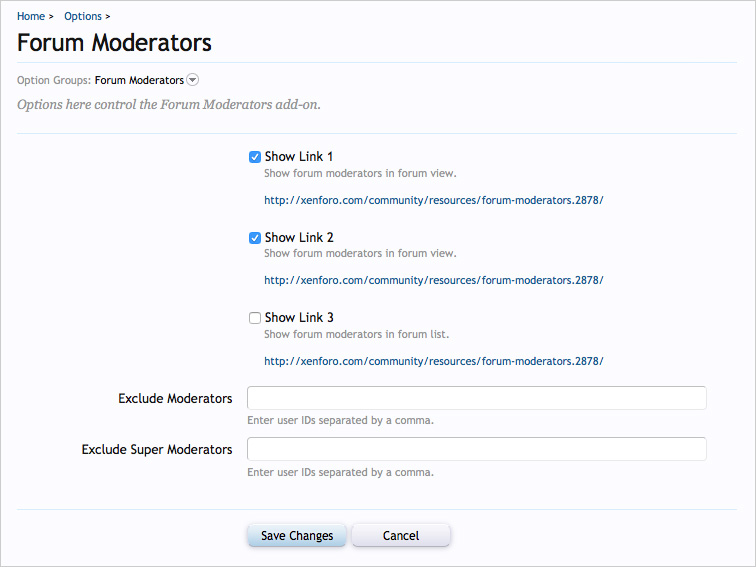Click the Forum Moderators option group name
The image size is (756, 567).
[139, 80]
